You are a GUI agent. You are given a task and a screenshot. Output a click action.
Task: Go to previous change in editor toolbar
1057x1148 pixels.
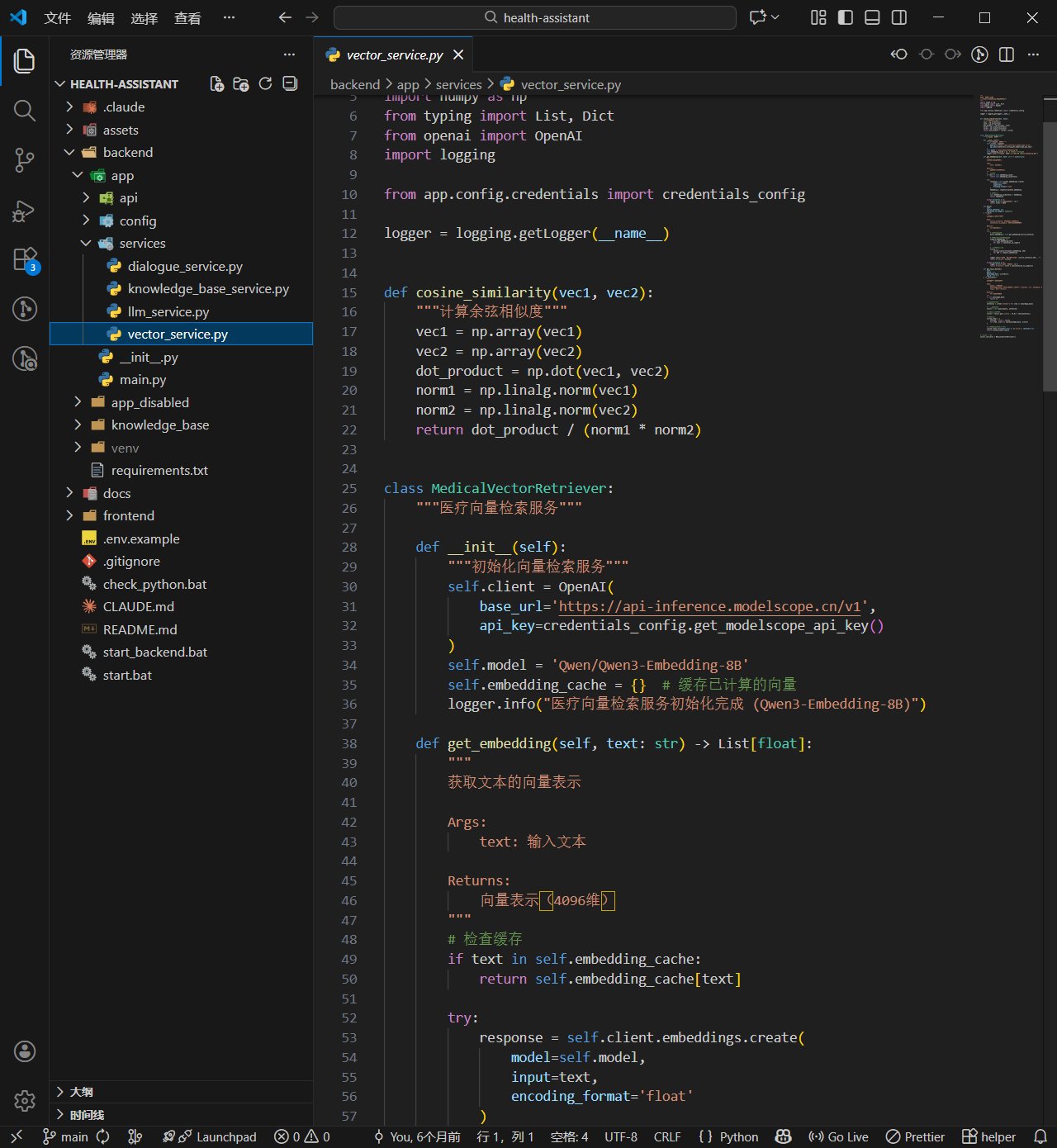tap(899, 55)
